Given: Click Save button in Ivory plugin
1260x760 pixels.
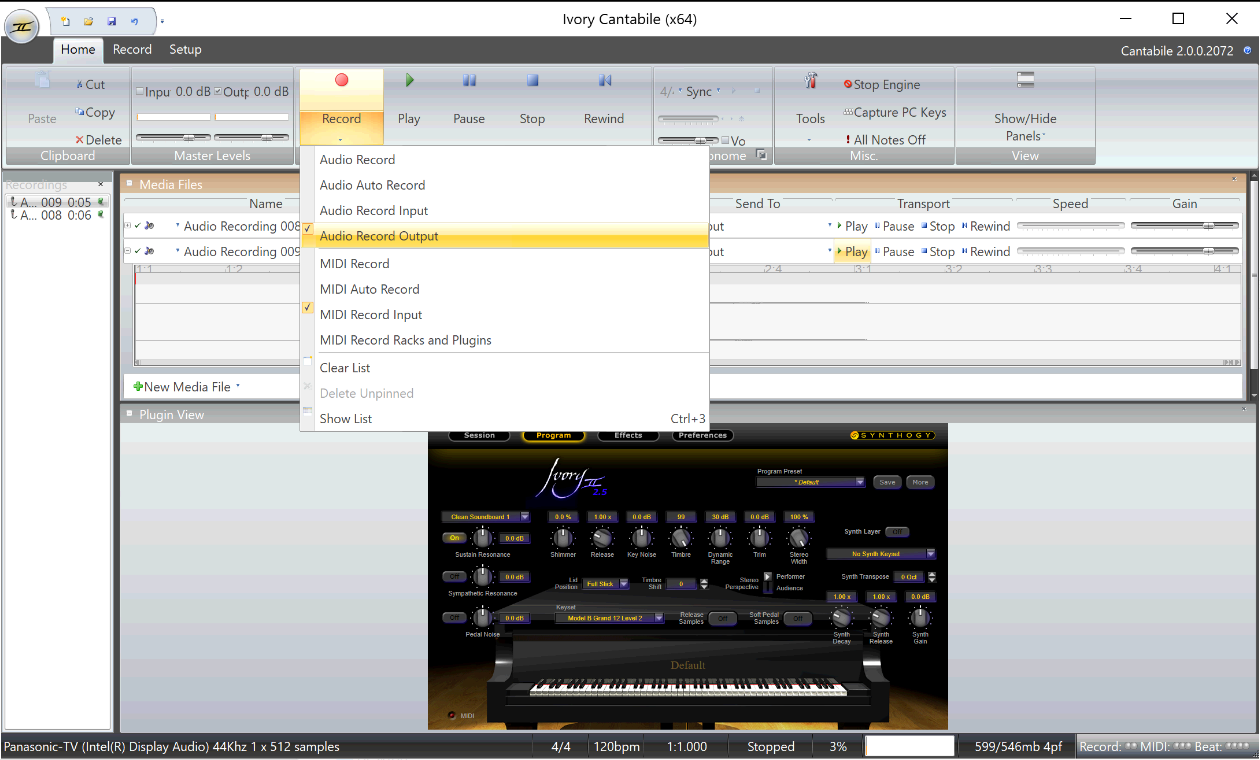Looking at the screenshot, I should [887, 482].
